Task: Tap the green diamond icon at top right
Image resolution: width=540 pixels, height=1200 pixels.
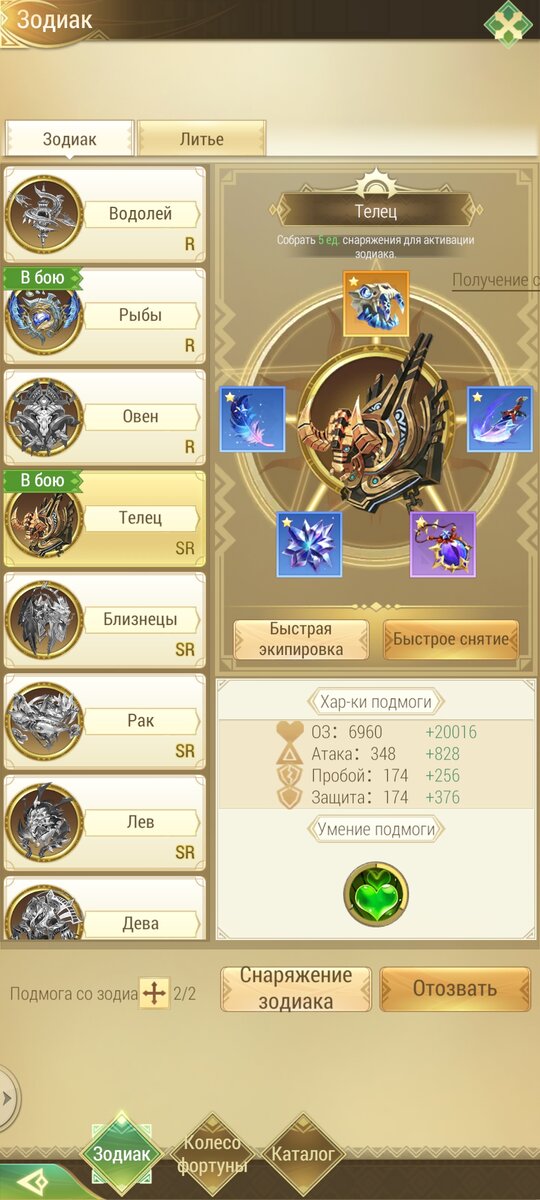Action: click(x=511, y=22)
